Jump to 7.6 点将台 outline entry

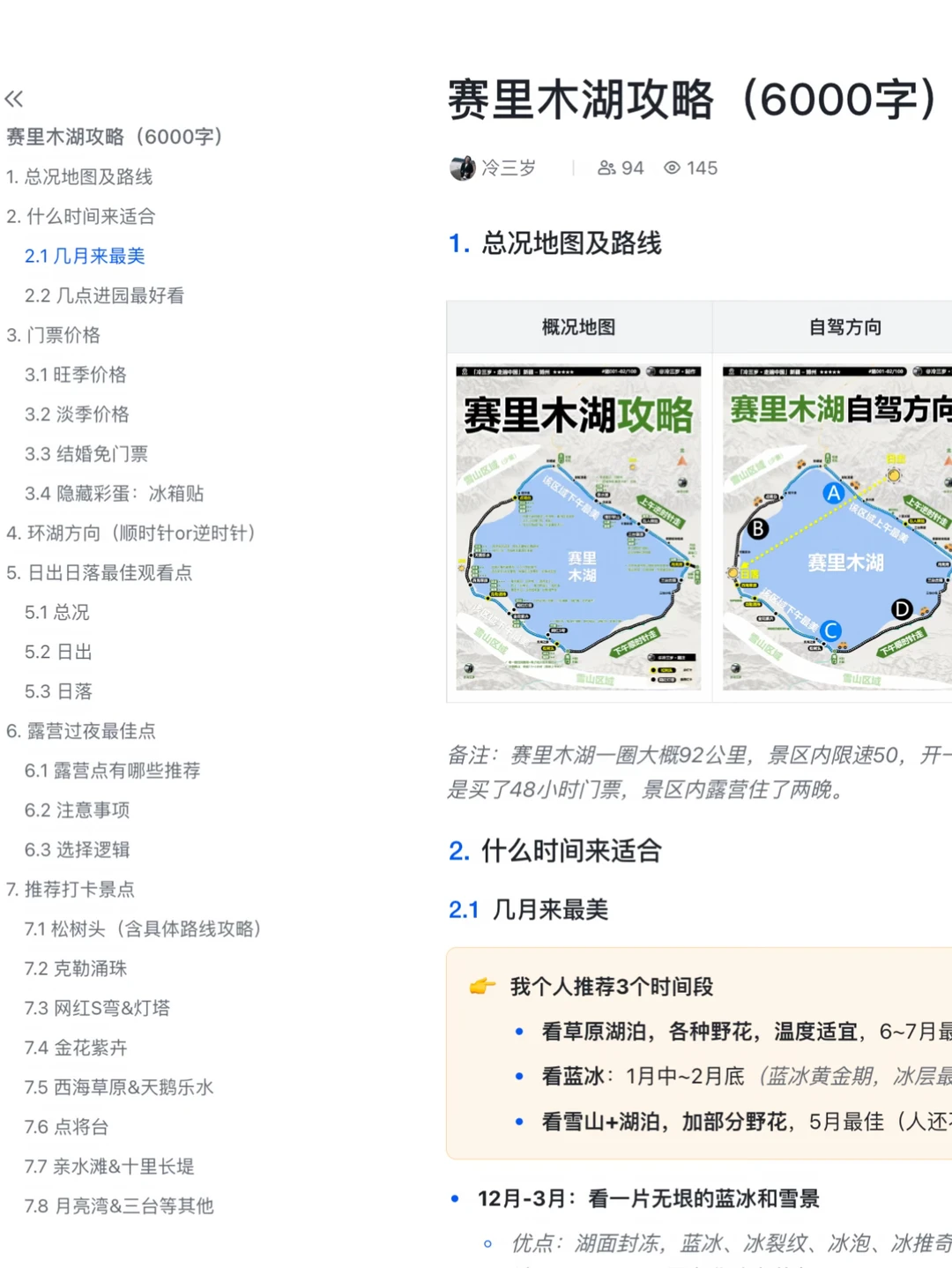pyautogui.click(x=67, y=1127)
